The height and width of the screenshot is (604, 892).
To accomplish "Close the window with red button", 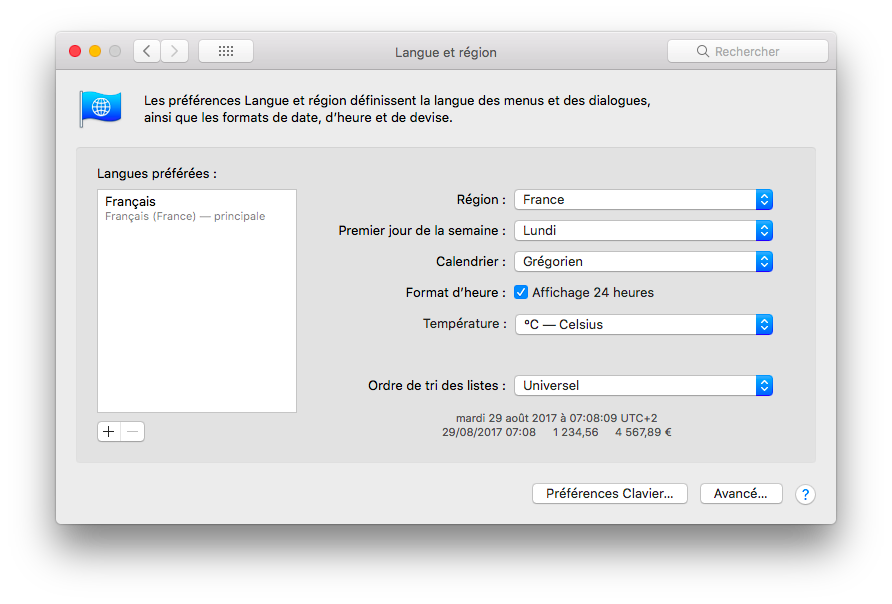I will (75, 51).
